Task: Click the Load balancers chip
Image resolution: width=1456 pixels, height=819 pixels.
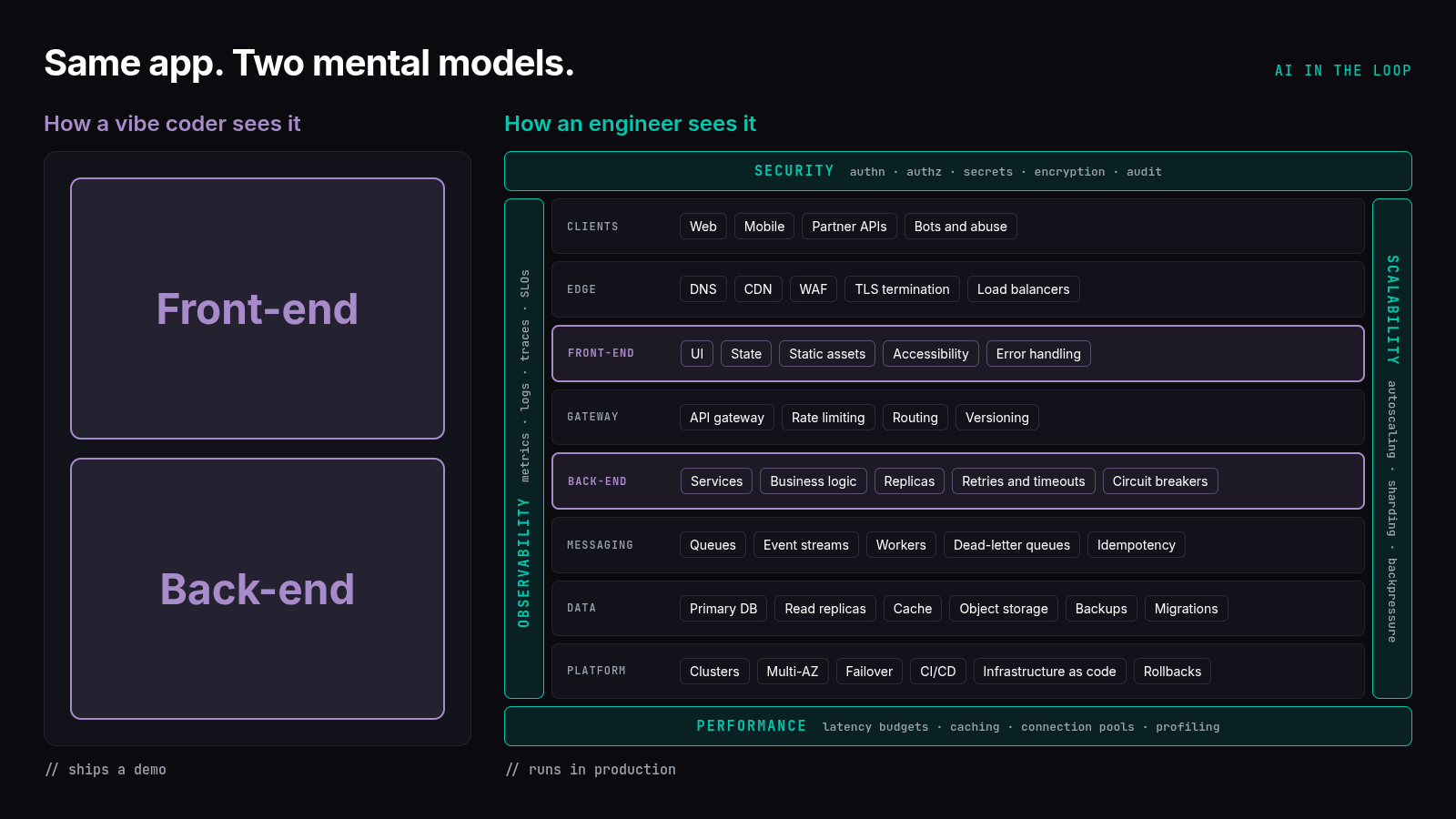Action: (1023, 289)
